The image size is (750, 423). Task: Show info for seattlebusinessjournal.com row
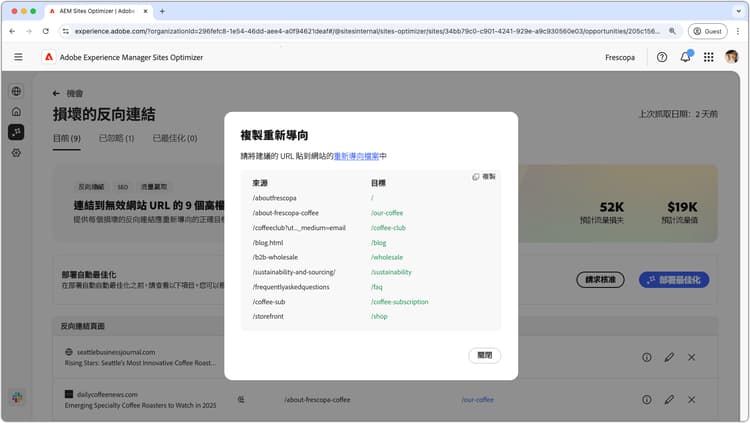tap(647, 357)
